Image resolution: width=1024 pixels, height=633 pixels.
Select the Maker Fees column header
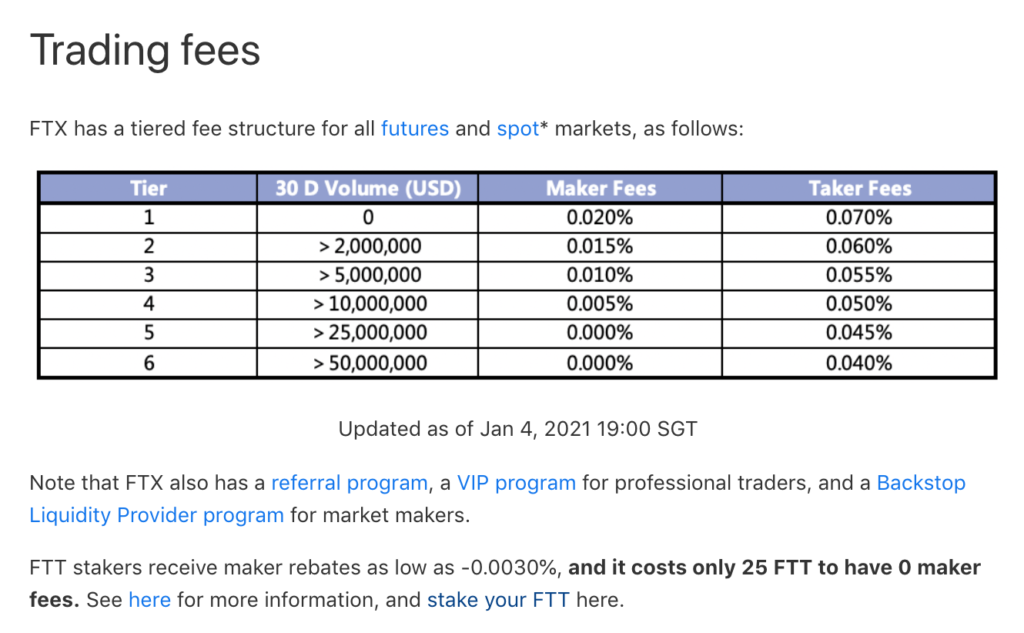[x=600, y=188]
